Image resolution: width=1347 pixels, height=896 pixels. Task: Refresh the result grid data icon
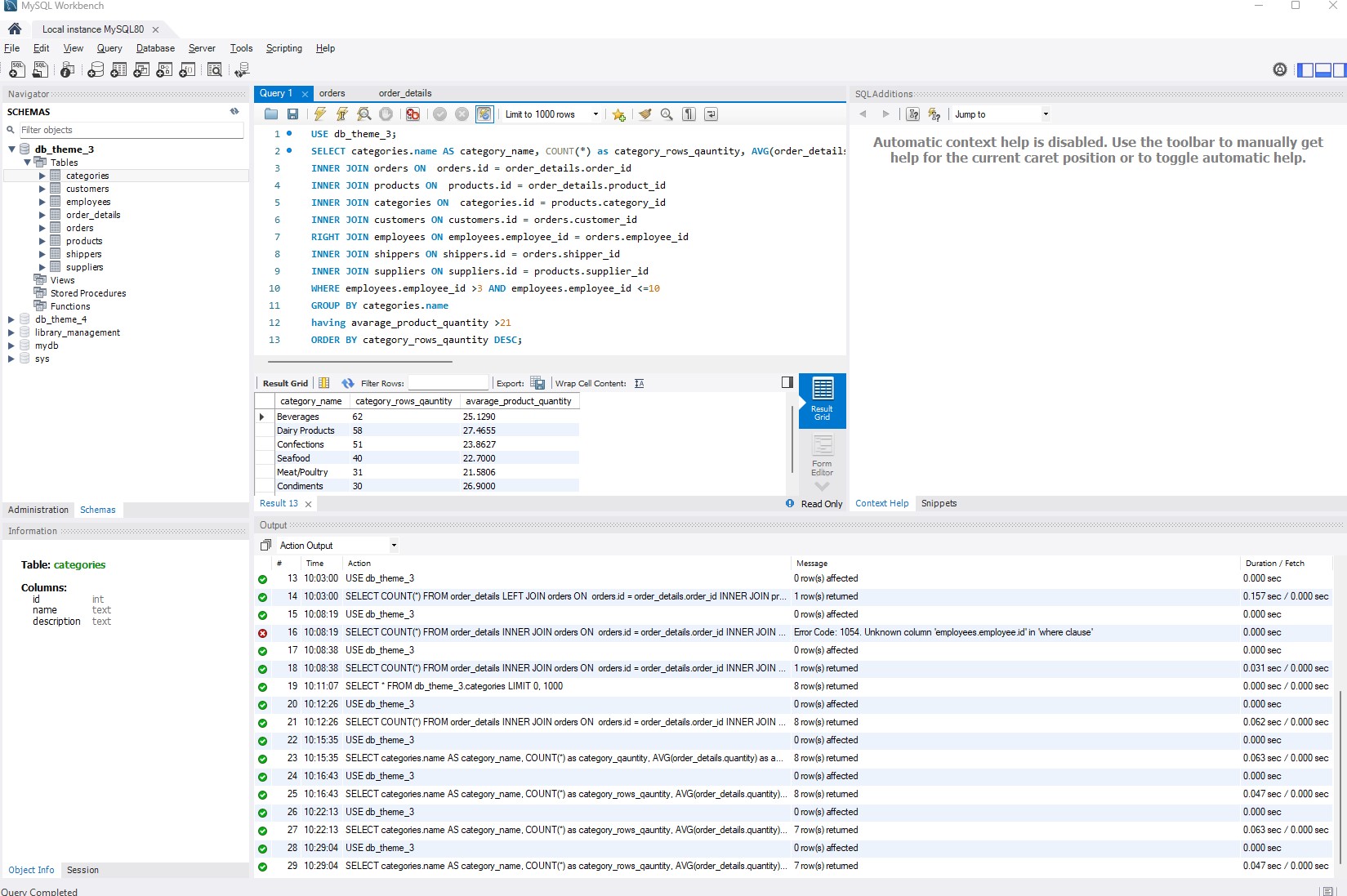pyautogui.click(x=348, y=383)
